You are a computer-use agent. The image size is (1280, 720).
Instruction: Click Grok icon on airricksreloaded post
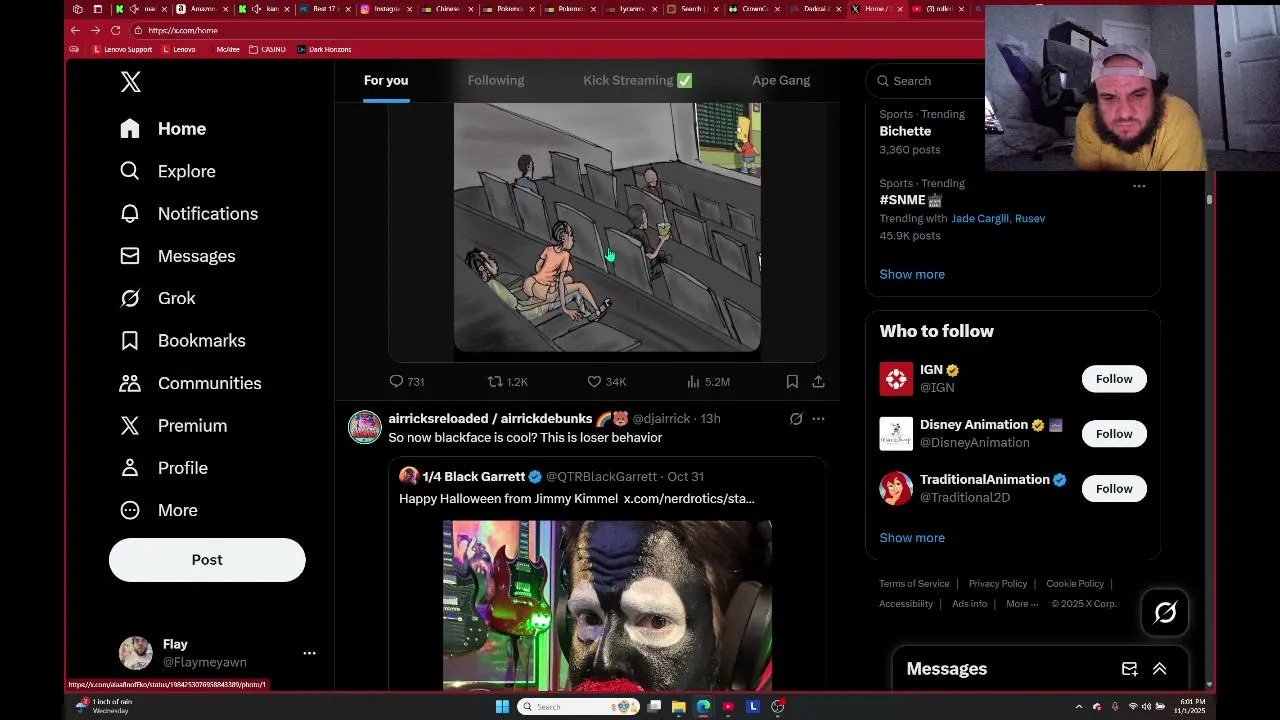tap(796, 419)
